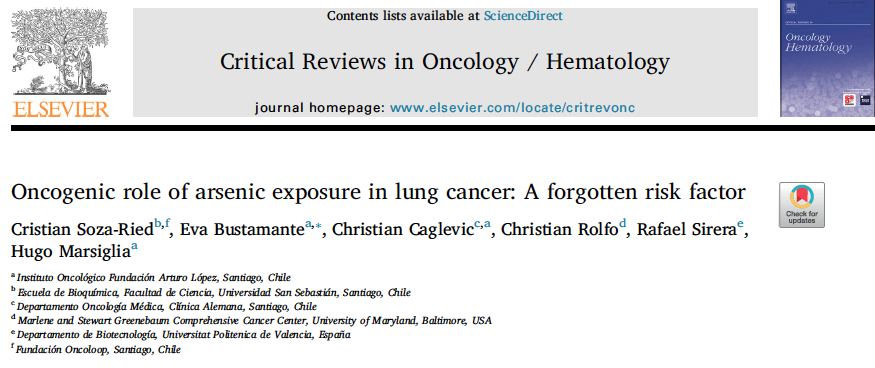Click the Instituto Oncológico Fundación Arturo López affiliation
The image size is (875, 368).
[151, 278]
